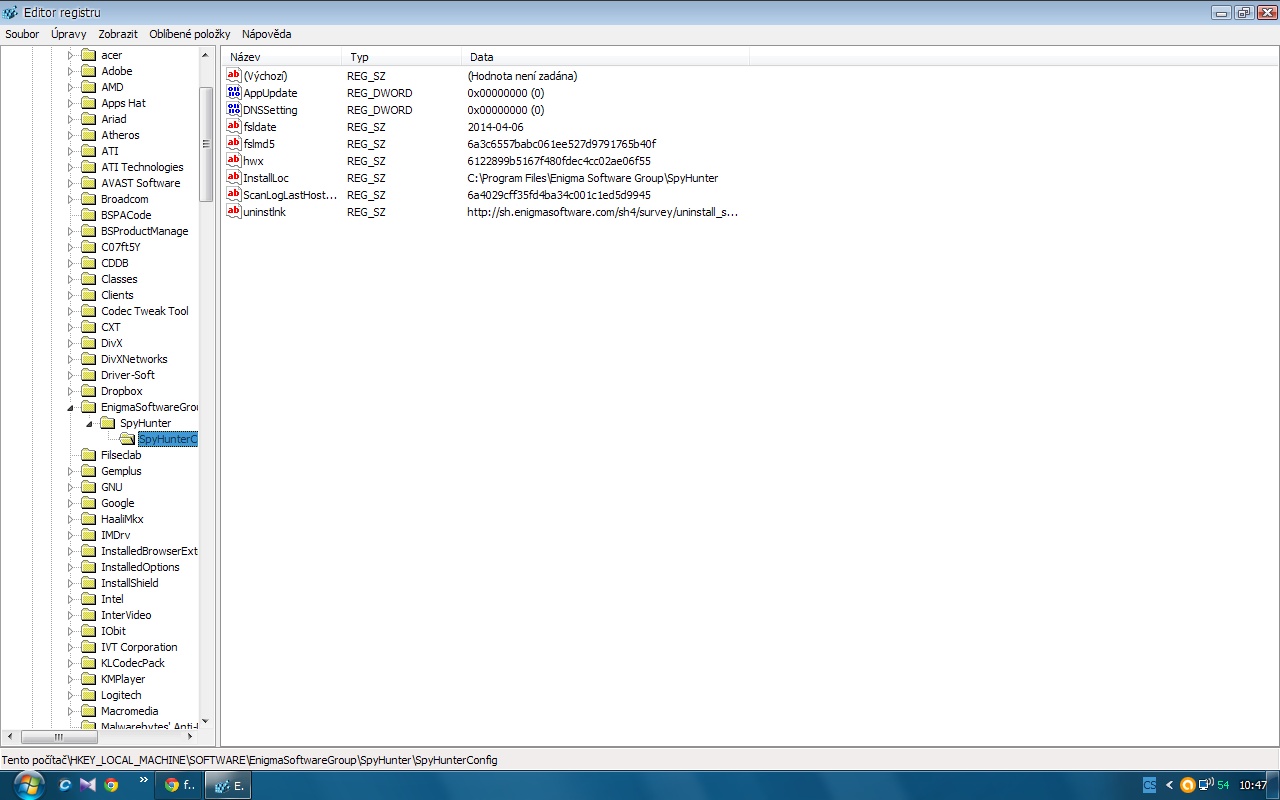Expand the Intel registry key
Image resolution: width=1280 pixels, height=800 pixels.
(71, 599)
